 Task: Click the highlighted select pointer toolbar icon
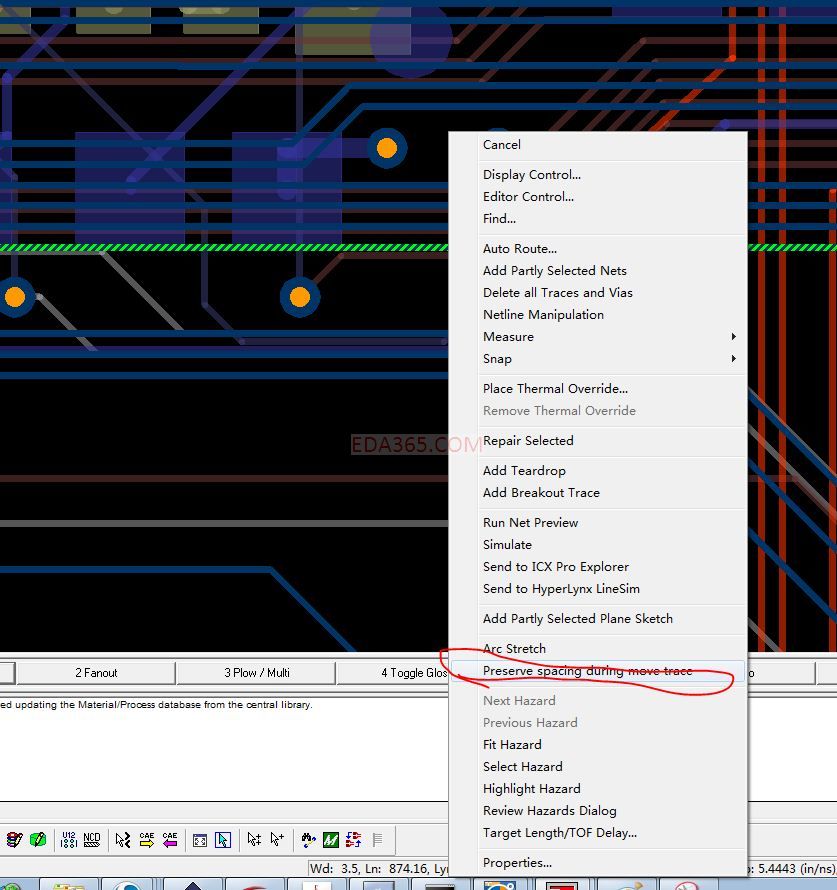[223, 839]
